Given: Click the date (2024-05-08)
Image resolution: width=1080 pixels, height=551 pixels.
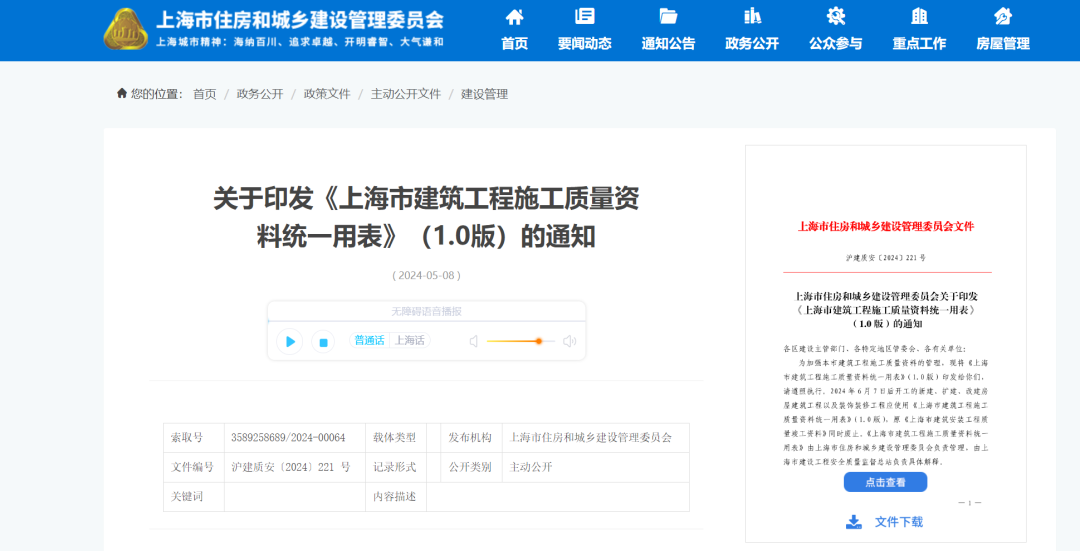Looking at the screenshot, I should click(426, 276).
